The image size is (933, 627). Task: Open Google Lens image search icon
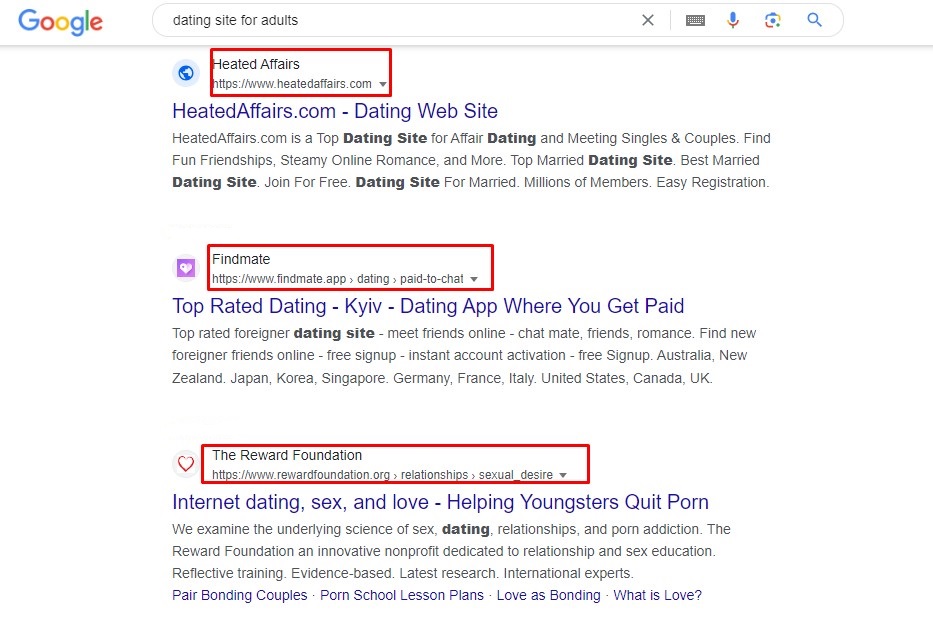pos(772,20)
